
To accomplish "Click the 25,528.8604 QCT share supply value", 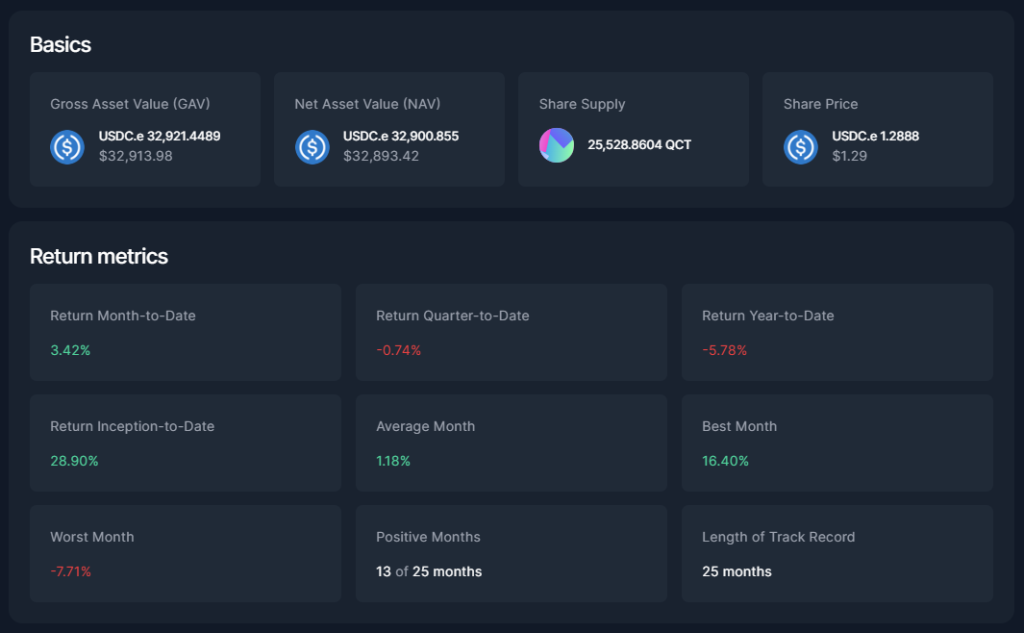I will (x=639, y=145).
